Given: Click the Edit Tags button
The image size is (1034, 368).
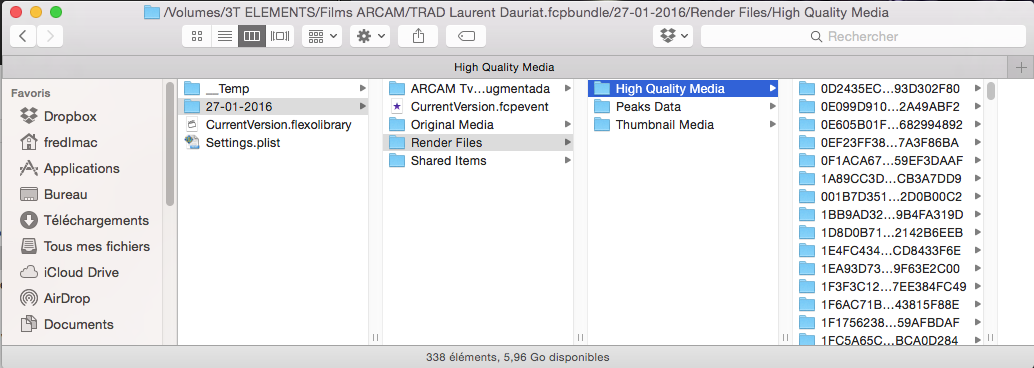Looking at the screenshot, I should coord(466,36).
